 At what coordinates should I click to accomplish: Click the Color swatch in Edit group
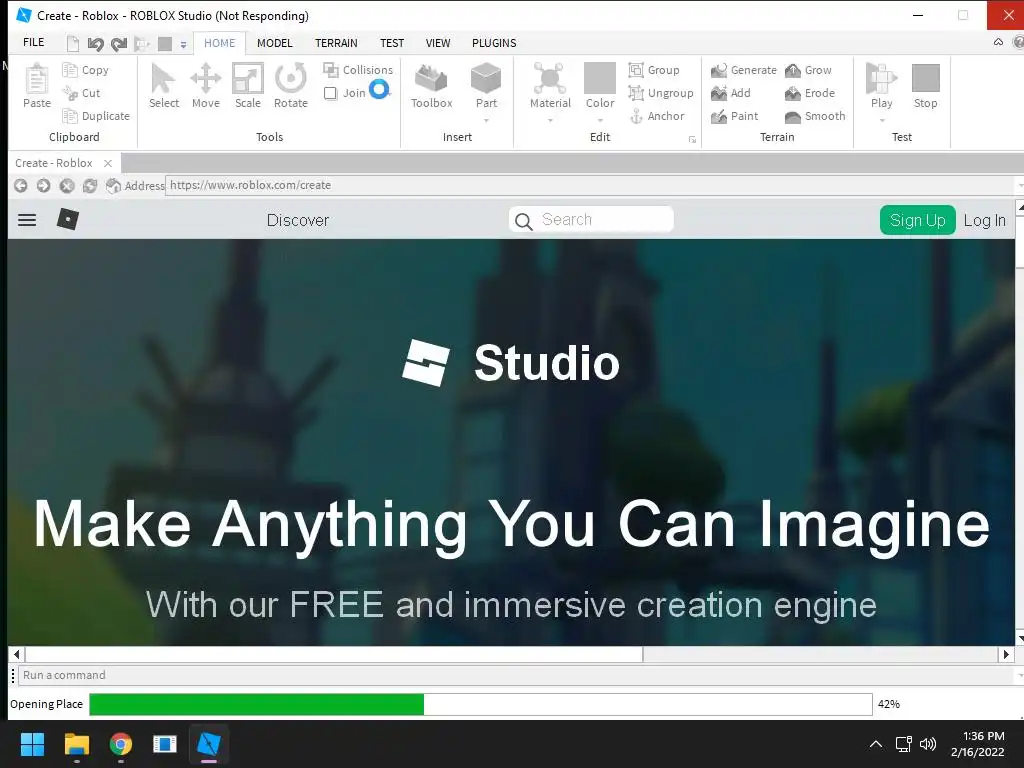click(600, 78)
